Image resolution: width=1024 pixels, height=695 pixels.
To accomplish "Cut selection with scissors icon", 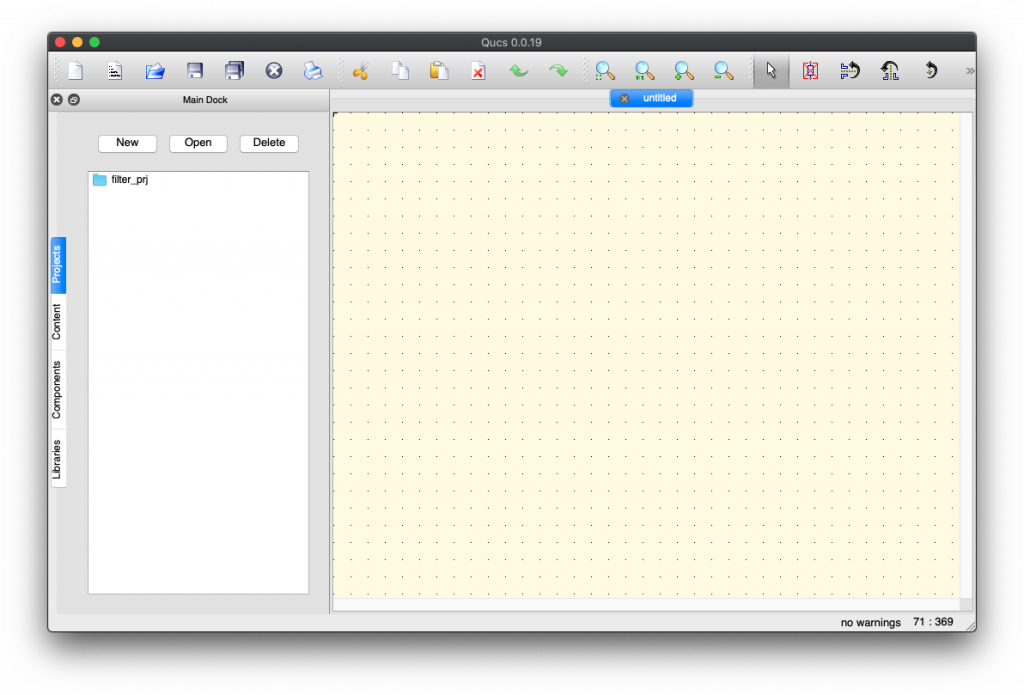I will coord(360,71).
